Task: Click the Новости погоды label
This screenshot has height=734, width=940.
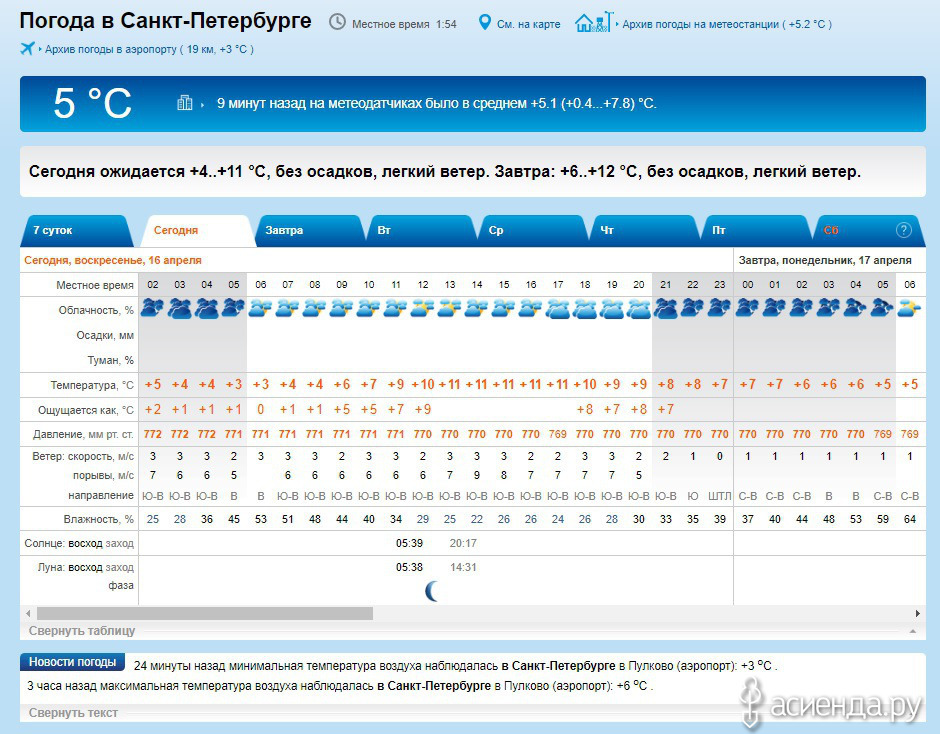Action: pyautogui.click(x=73, y=662)
